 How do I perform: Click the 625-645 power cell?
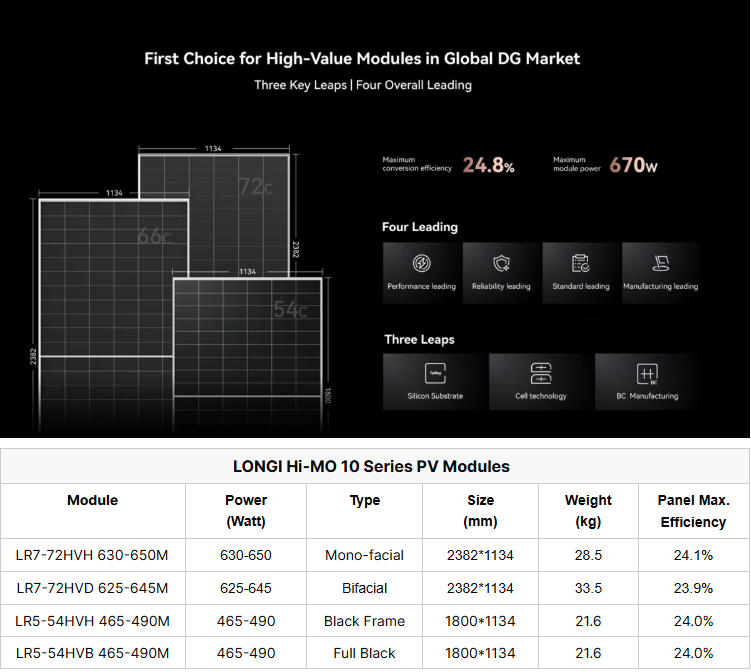coord(246,588)
